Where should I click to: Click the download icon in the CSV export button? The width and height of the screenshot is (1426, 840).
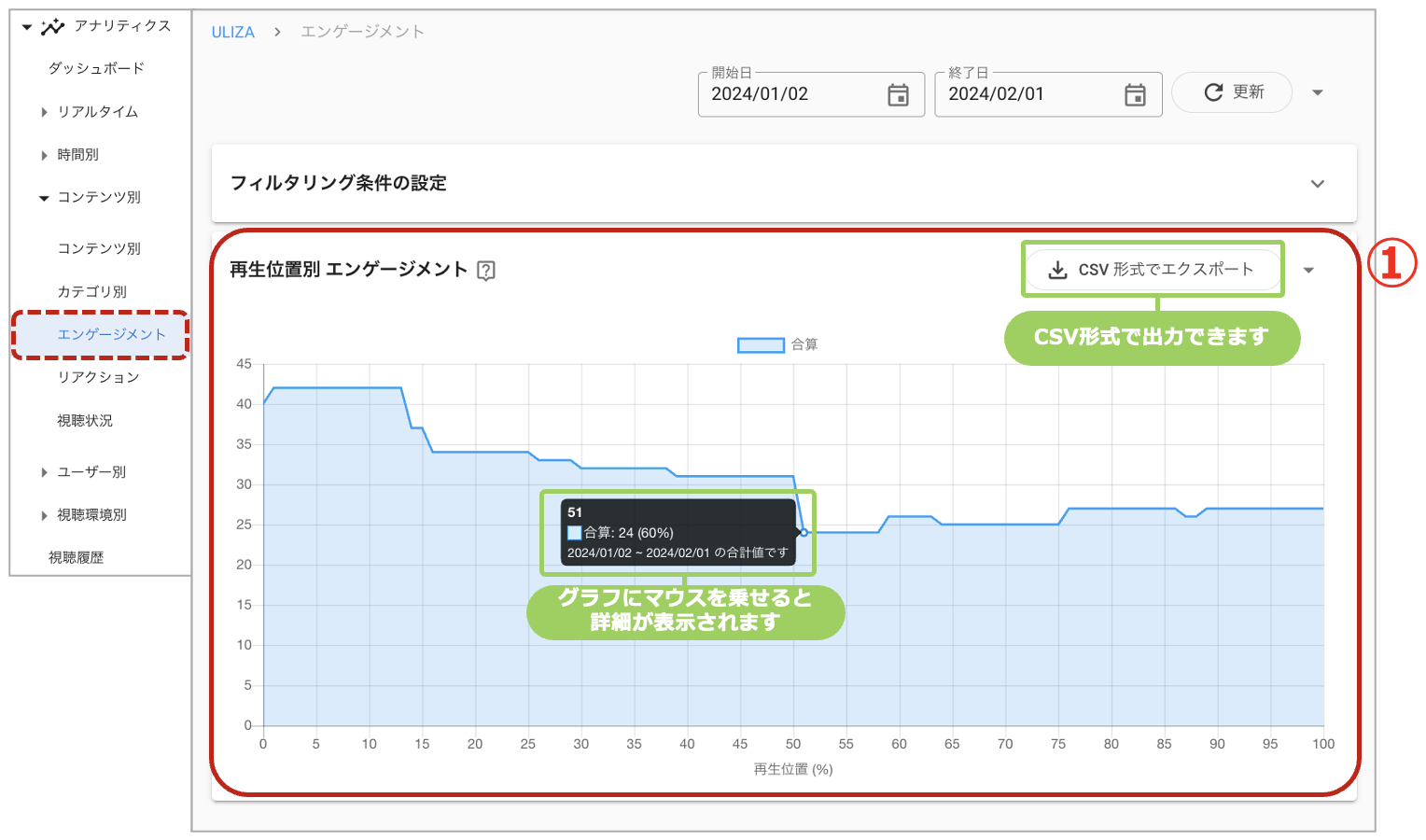point(1057,270)
